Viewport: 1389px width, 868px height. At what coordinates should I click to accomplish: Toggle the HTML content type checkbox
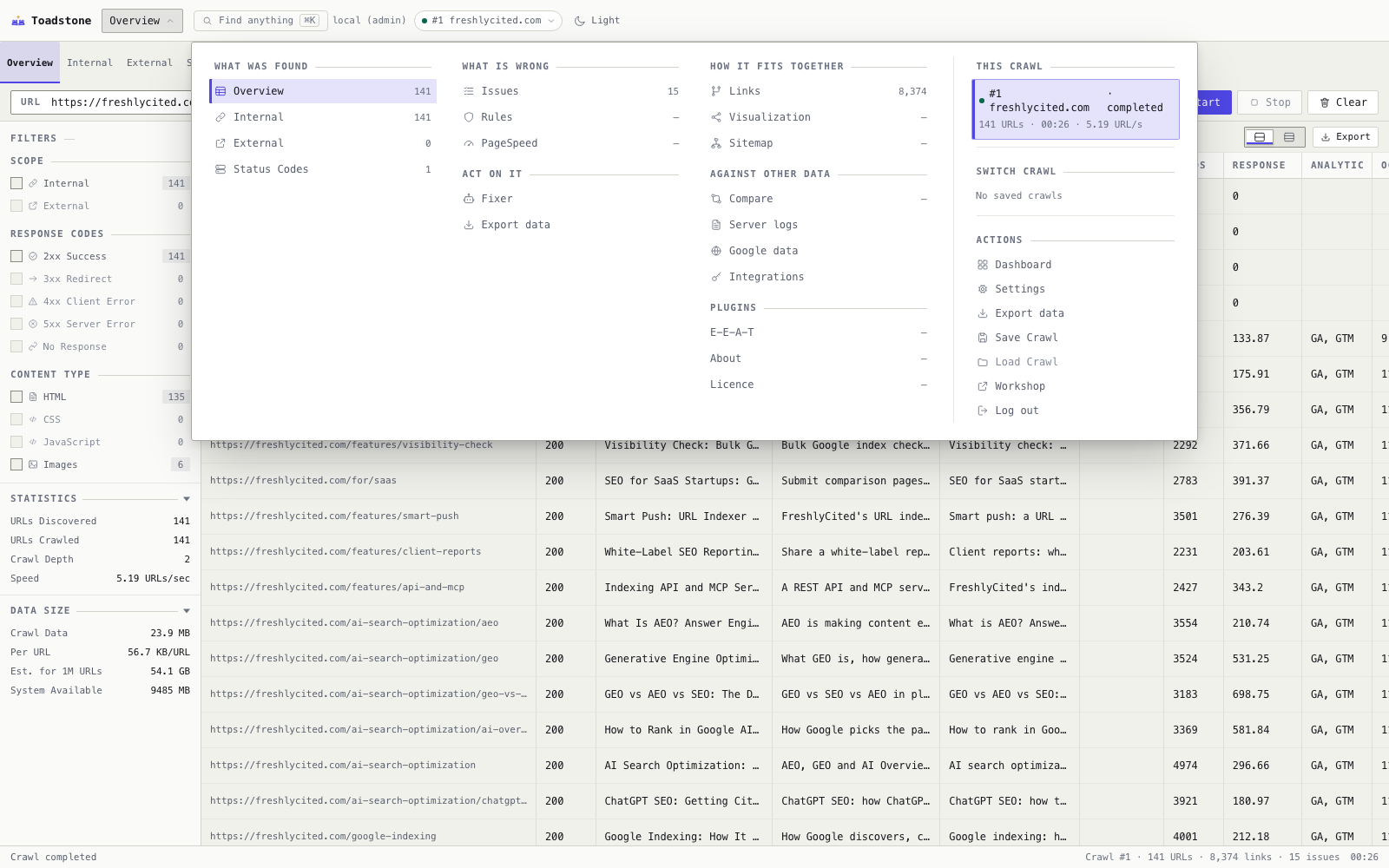pos(16,397)
